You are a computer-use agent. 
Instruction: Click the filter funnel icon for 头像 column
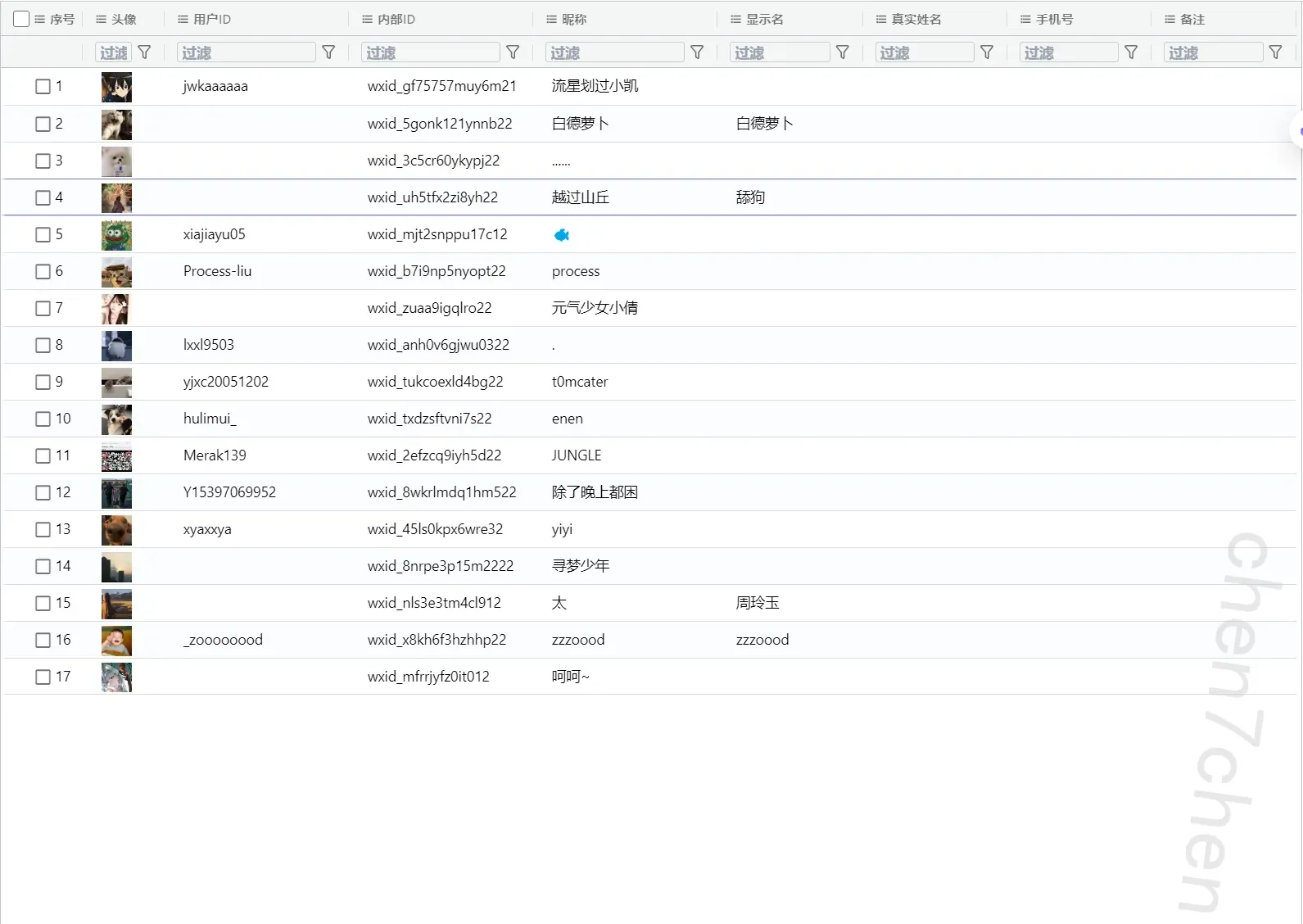(144, 52)
